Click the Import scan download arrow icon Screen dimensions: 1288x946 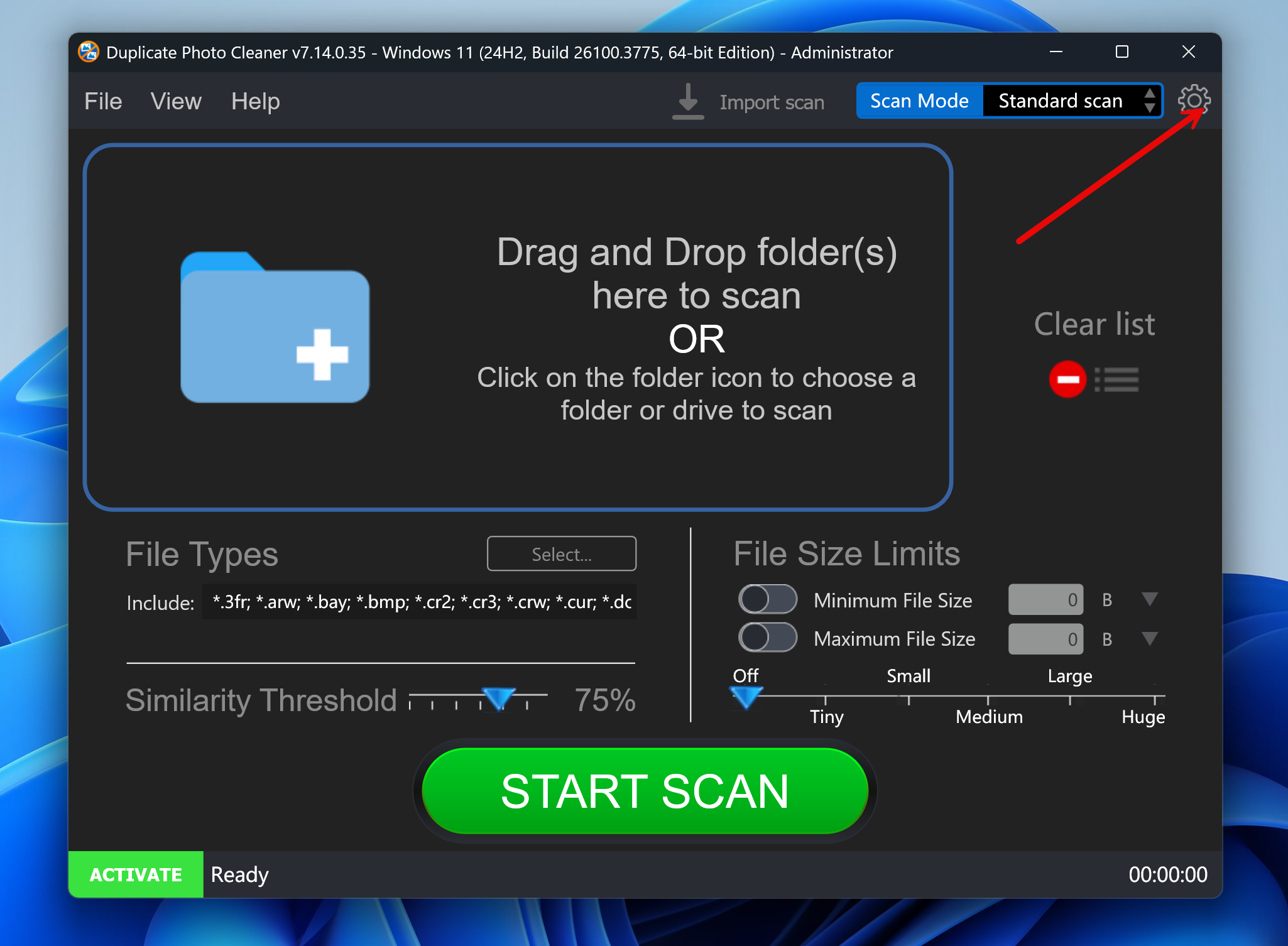click(x=688, y=101)
